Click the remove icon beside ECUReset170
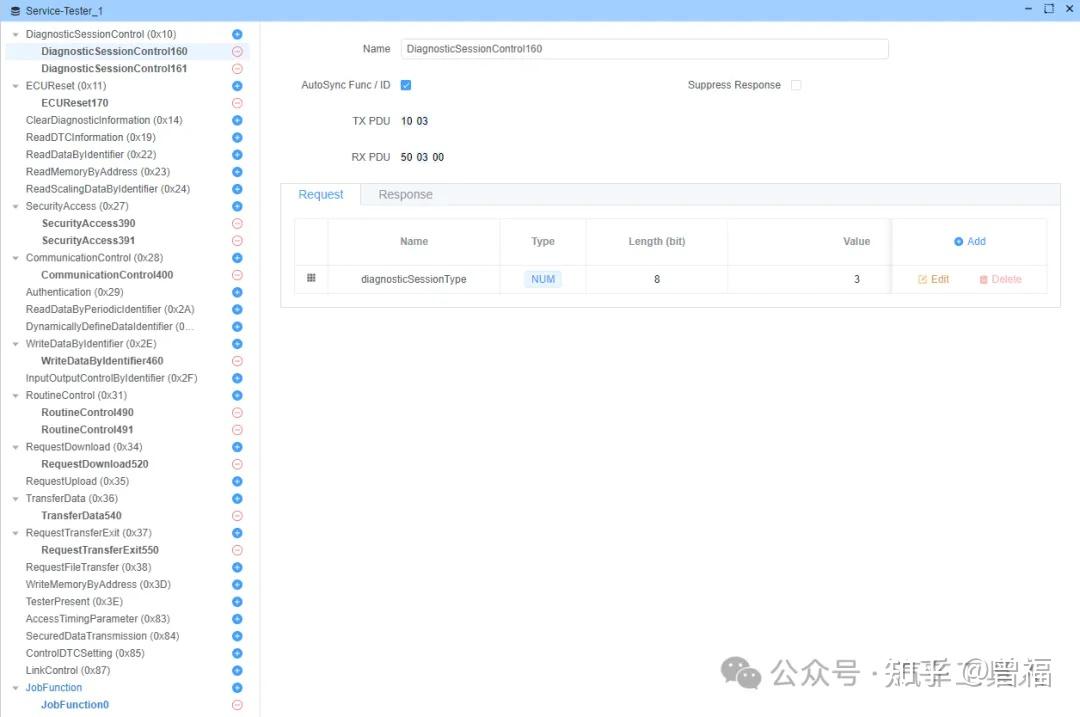The width and height of the screenshot is (1080, 717). (237, 102)
